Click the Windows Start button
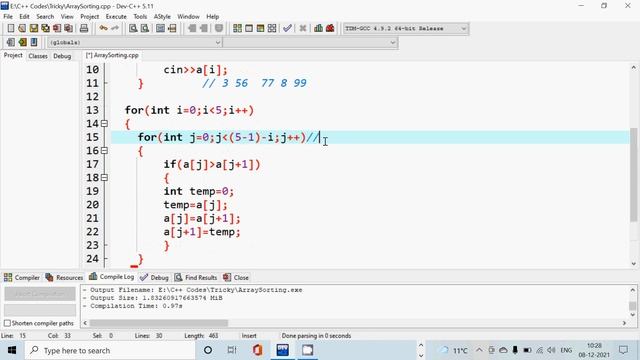Image resolution: width=640 pixels, height=360 pixels. coord(12,350)
